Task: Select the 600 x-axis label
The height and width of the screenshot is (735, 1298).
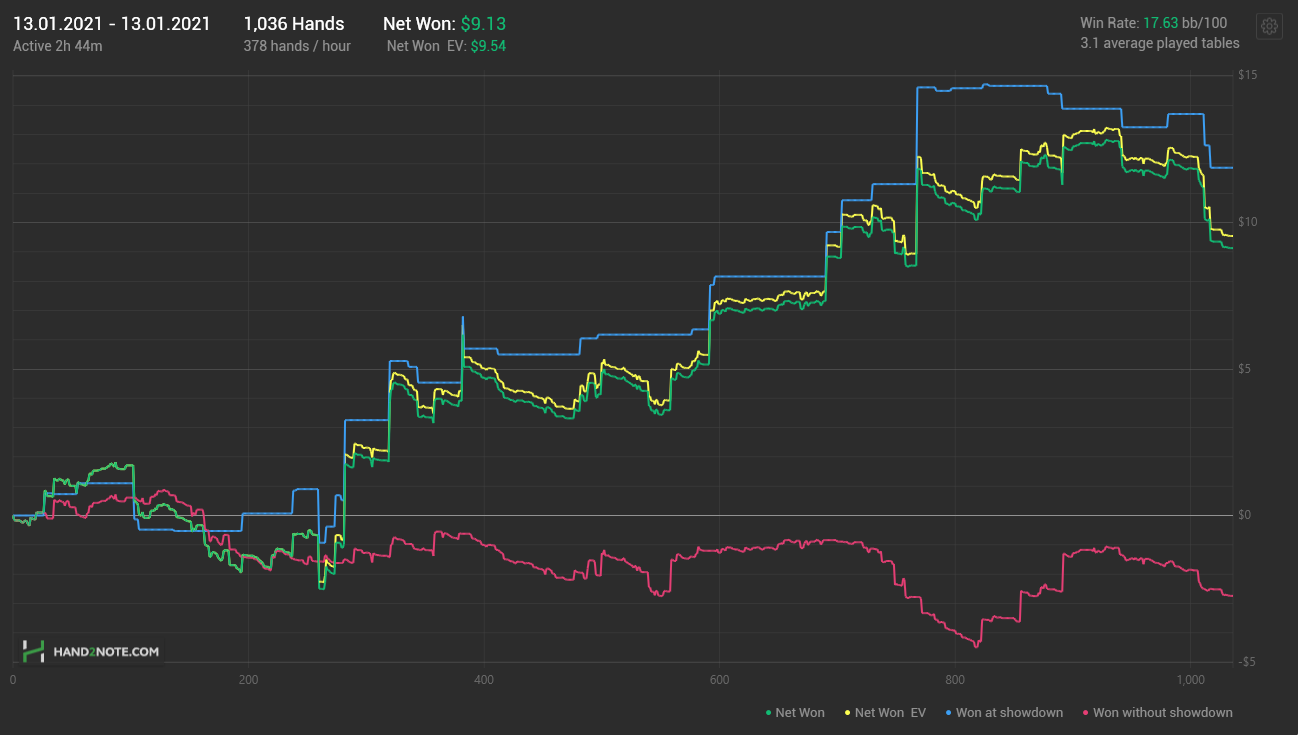Action: coord(719,680)
